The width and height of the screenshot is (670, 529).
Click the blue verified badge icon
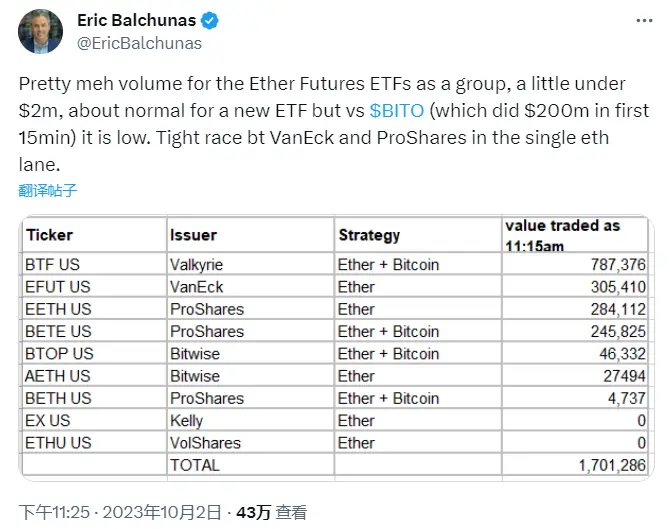[x=211, y=22]
